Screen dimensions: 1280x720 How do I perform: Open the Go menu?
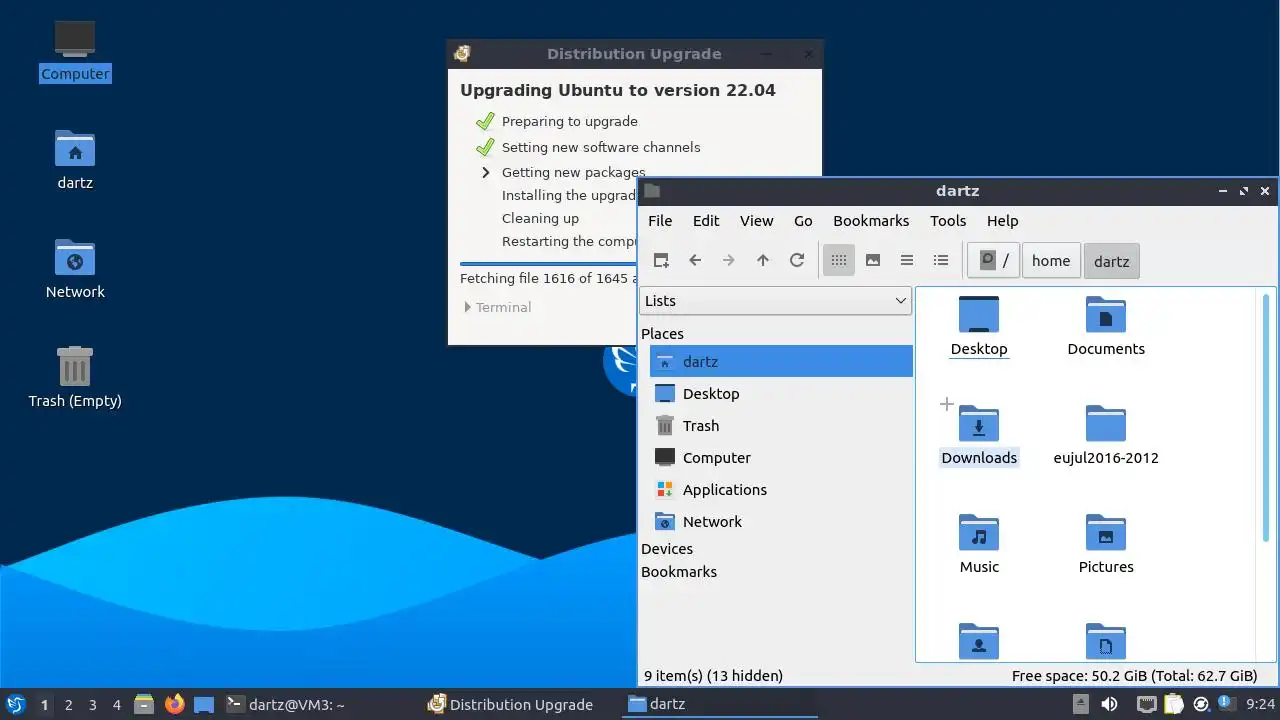click(x=803, y=221)
